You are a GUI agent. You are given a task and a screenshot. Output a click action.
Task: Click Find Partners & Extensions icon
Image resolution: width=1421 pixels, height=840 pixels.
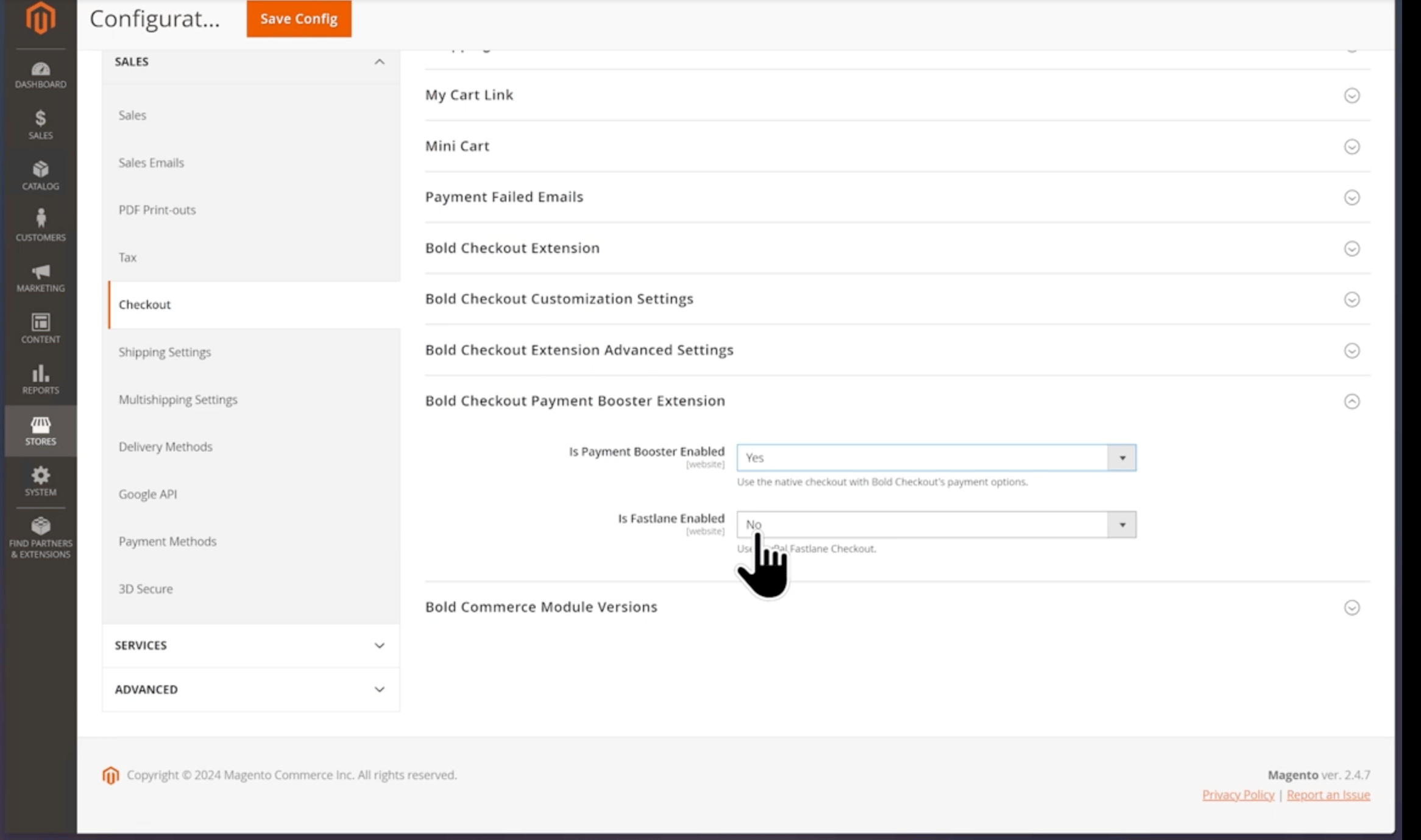[x=40, y=537]
